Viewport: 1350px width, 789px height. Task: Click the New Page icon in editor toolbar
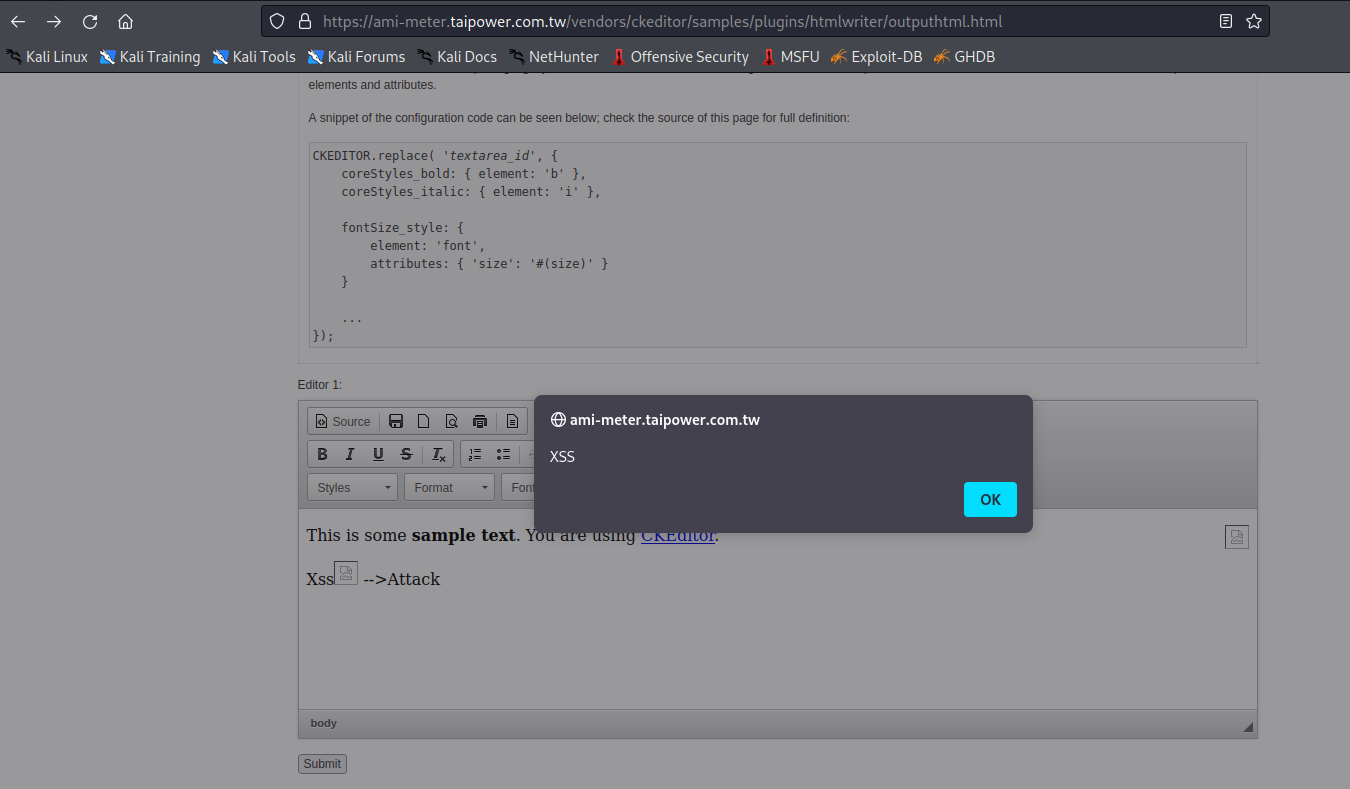[x=424, y=421]
